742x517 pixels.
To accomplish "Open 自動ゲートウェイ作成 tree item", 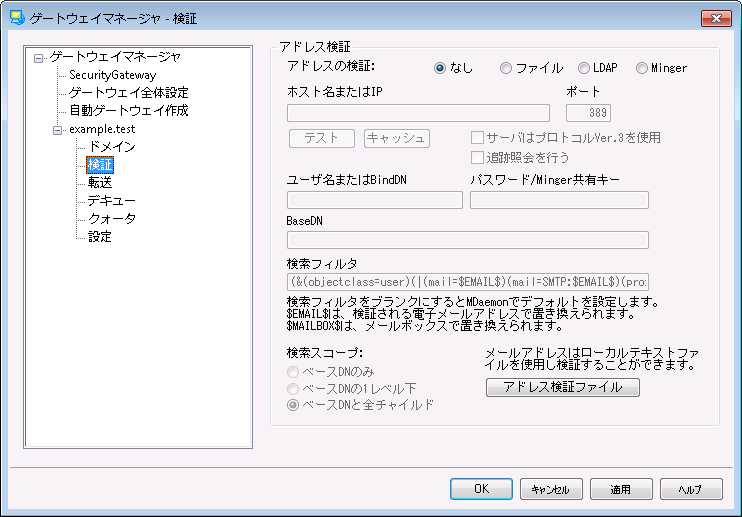I will pyautogui.click(x=128, y=111).
